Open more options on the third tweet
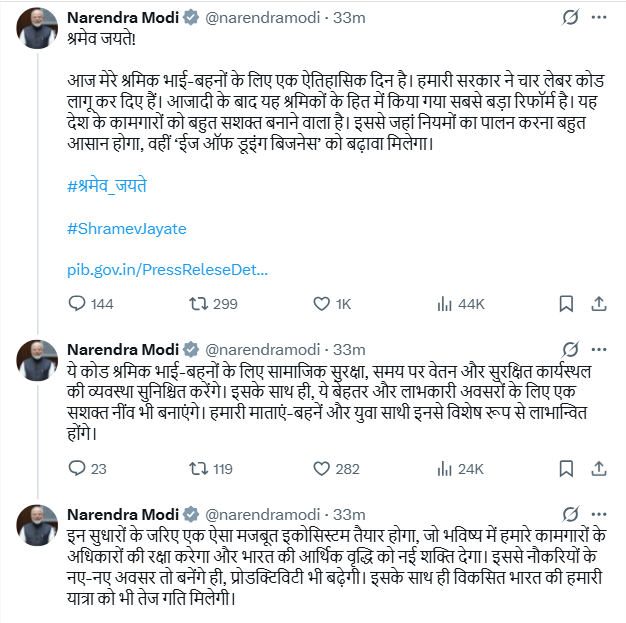 [x=599, y=513]
